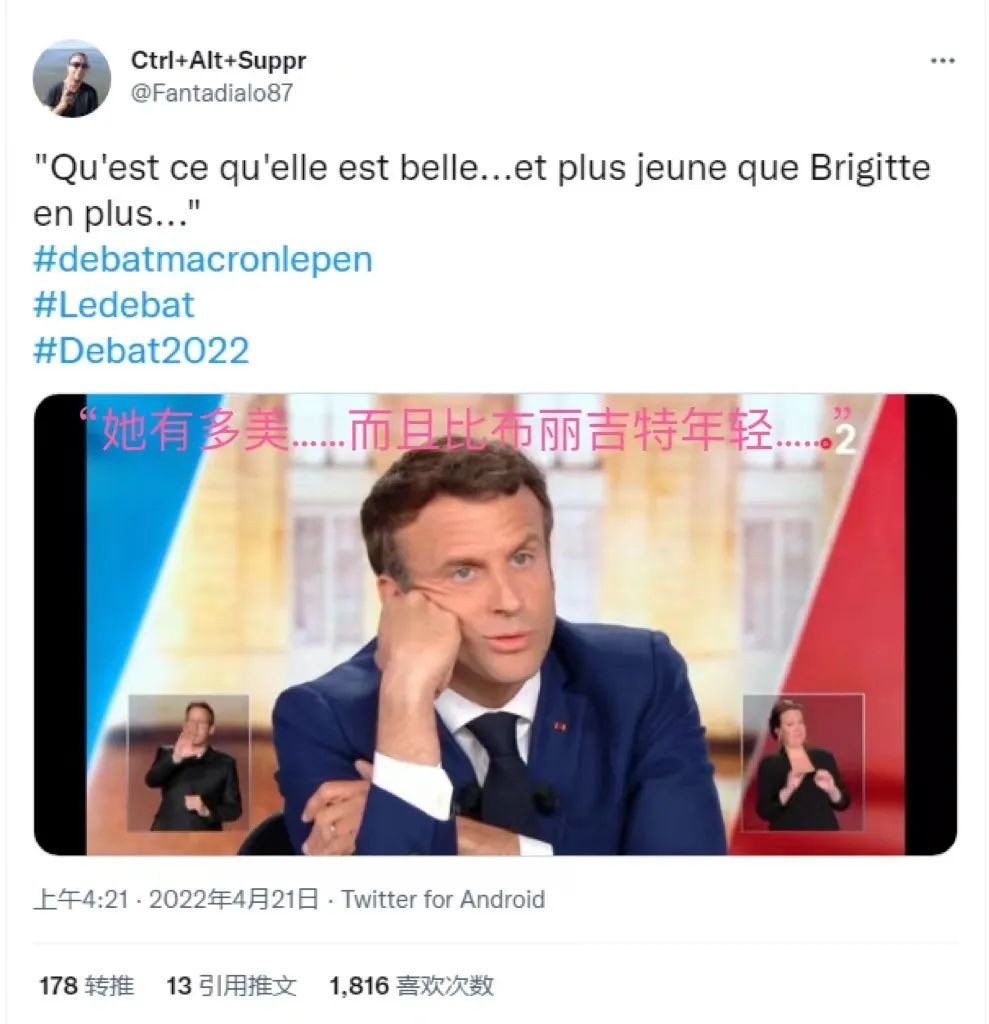The width and height of the screenshot is (989, 1024).
Task: Open the #debatmacronlepen hashtag
Action: click(203, 260)
